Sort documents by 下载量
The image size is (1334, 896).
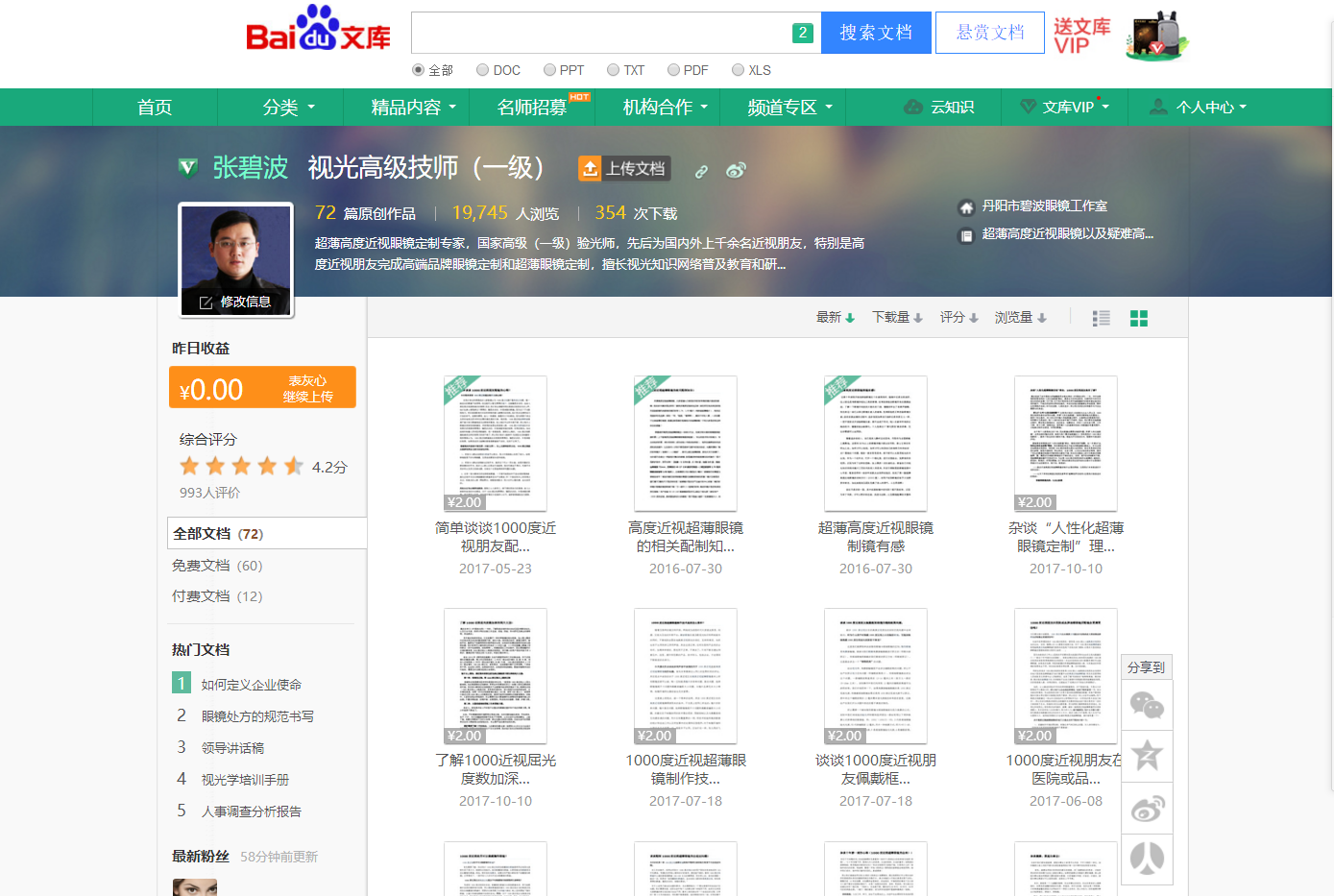click(897, 318)
